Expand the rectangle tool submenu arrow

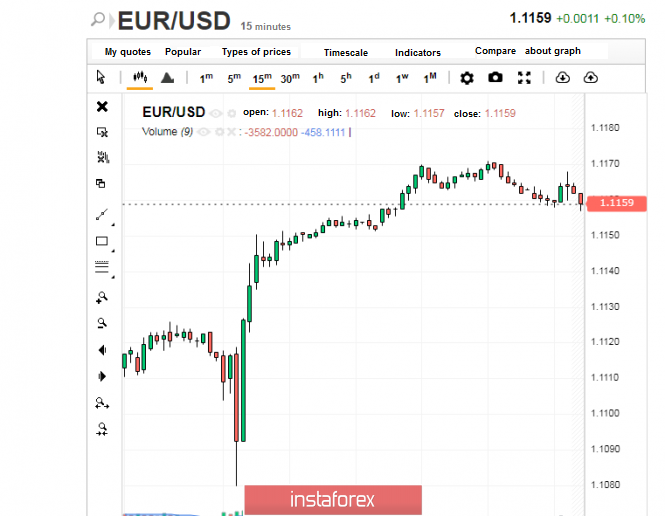tap(113, 251)
